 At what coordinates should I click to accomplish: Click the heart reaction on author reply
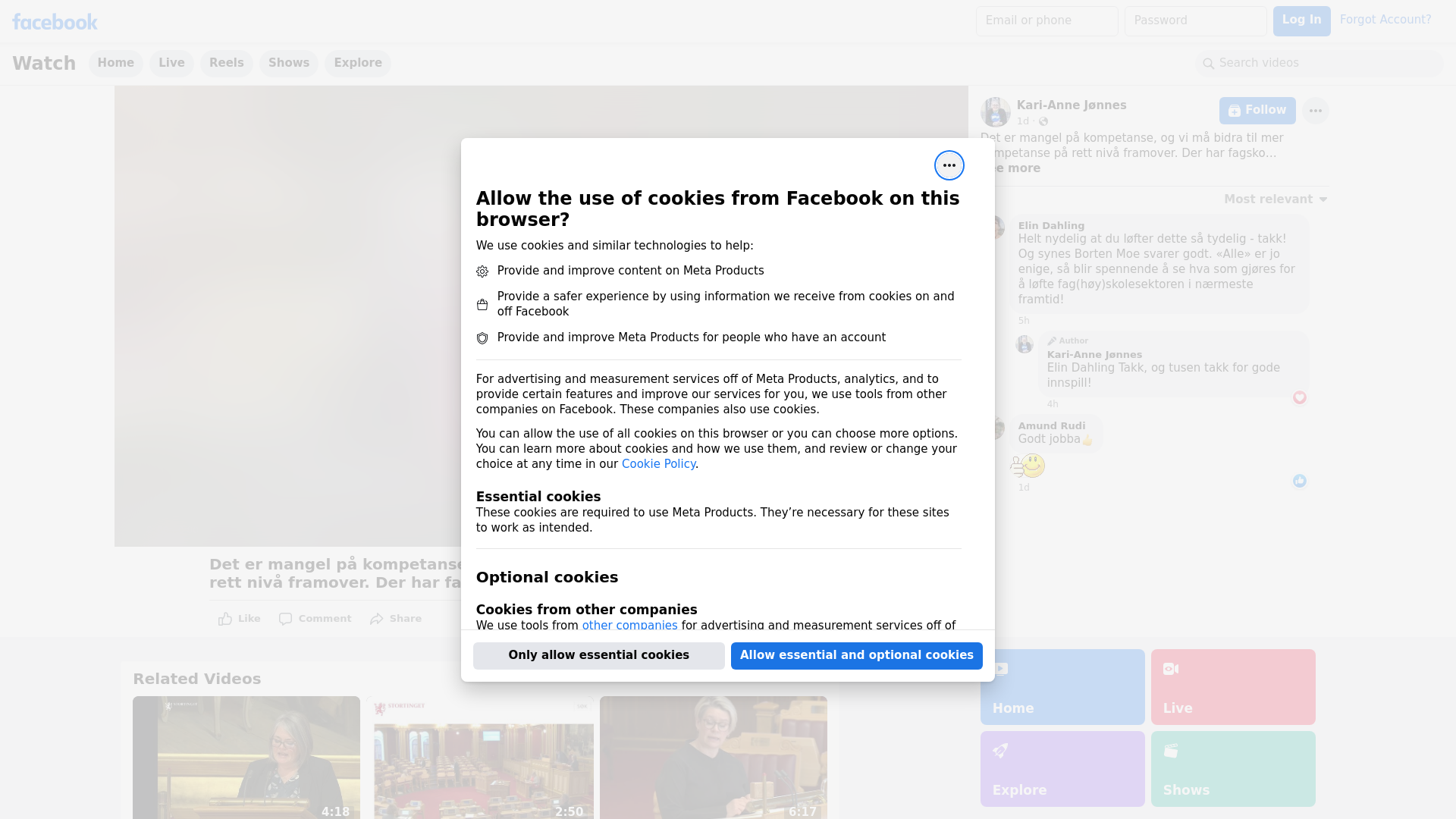tap(1299, 397)
